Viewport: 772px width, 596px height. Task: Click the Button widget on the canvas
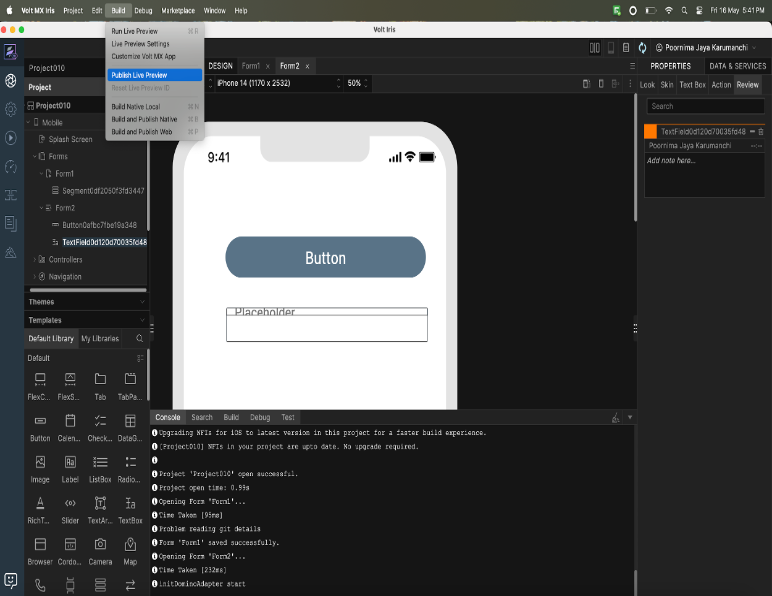point(325,258)
